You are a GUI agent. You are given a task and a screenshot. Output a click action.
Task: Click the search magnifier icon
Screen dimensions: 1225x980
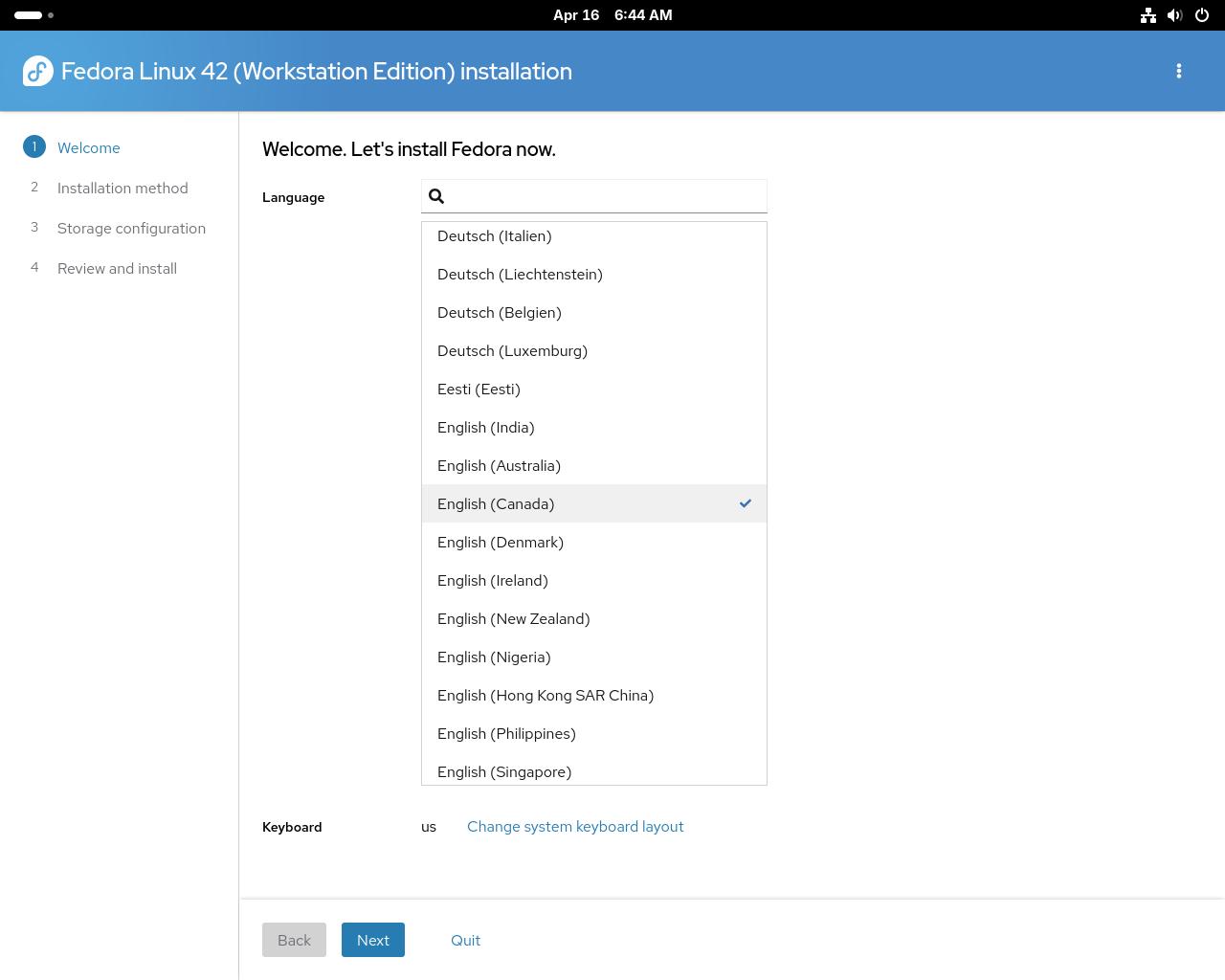(436, 196)
